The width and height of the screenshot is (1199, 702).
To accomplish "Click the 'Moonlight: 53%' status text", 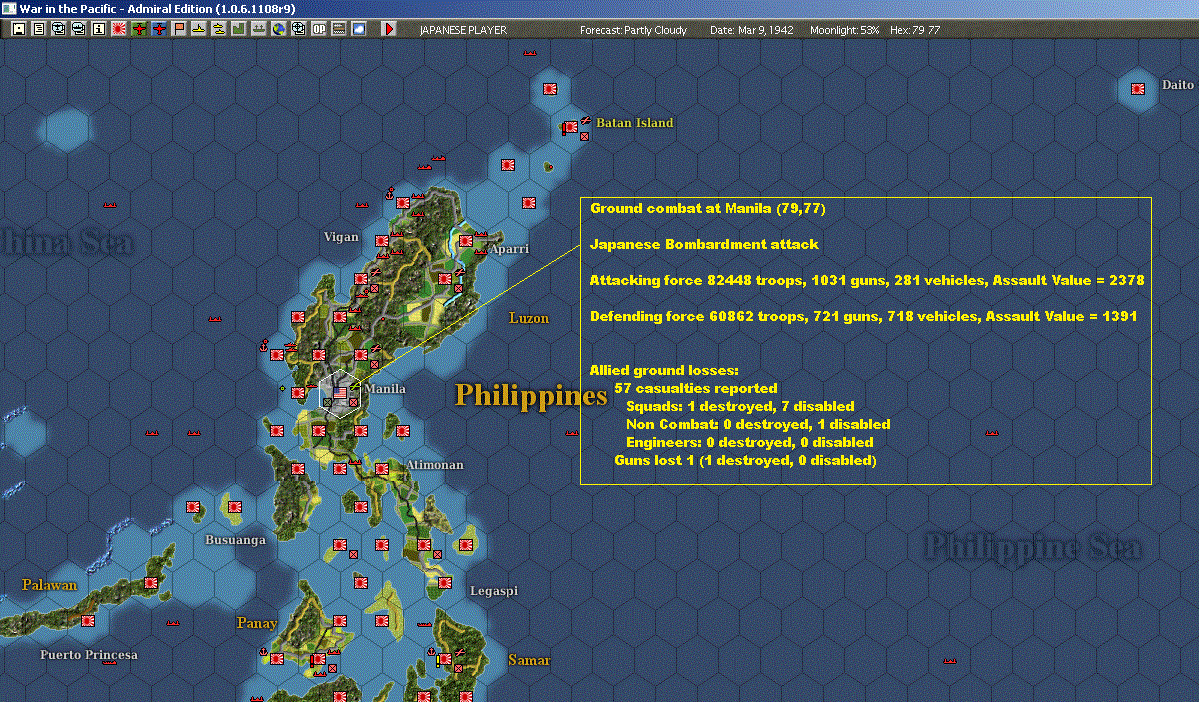I will click(x=844, y=30).
